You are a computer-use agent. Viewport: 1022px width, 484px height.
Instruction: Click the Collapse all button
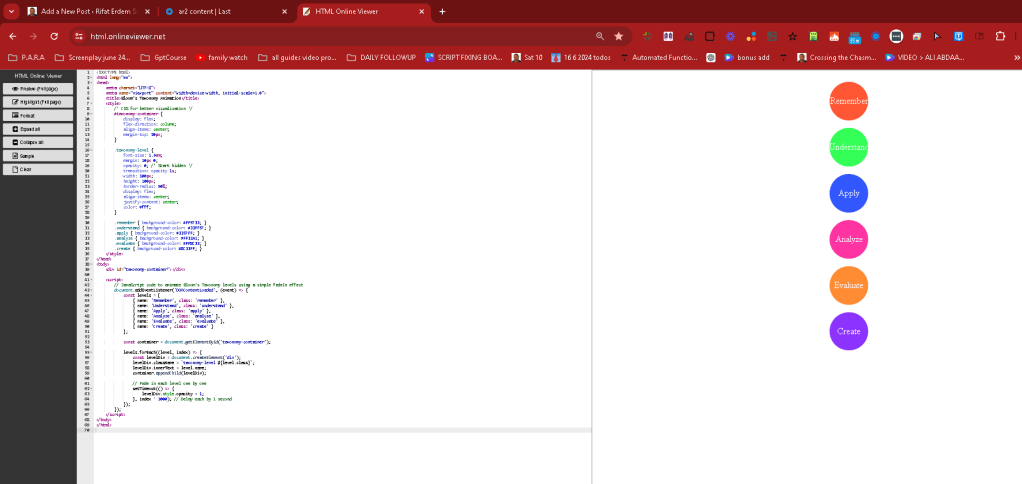[38, 142]
